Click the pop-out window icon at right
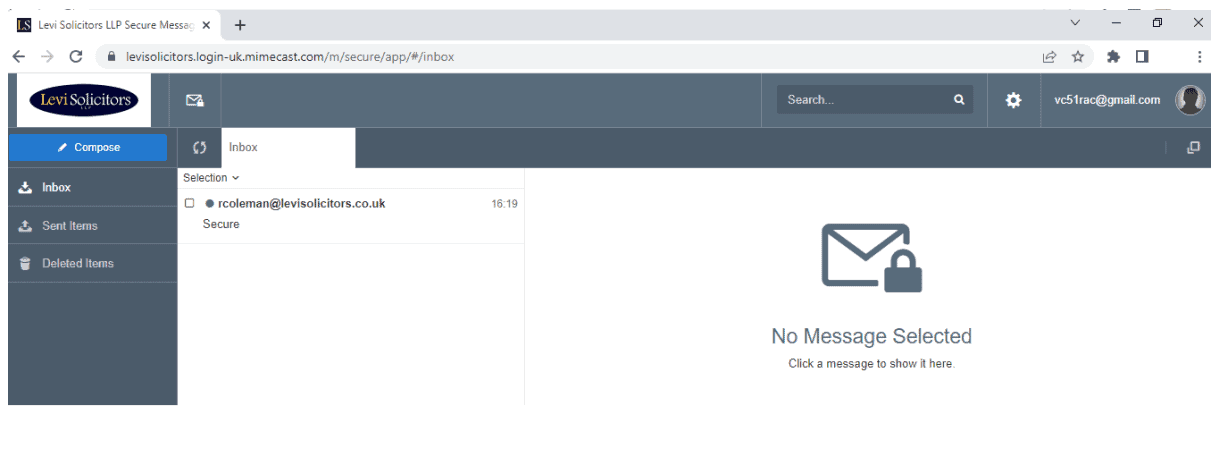 1192,148
